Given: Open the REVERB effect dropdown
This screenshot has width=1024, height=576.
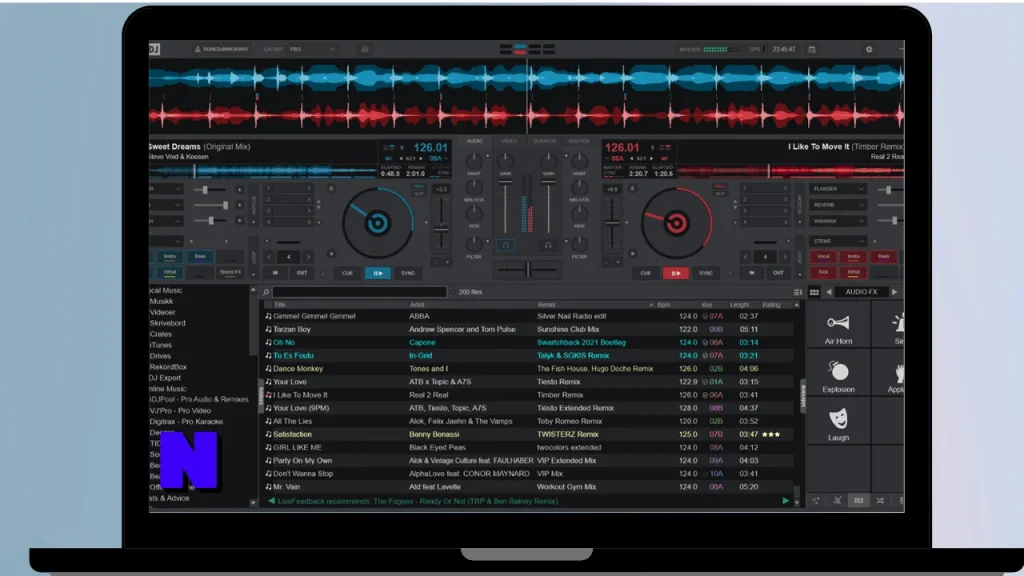Looking at the screenshot, I should 838,205.
